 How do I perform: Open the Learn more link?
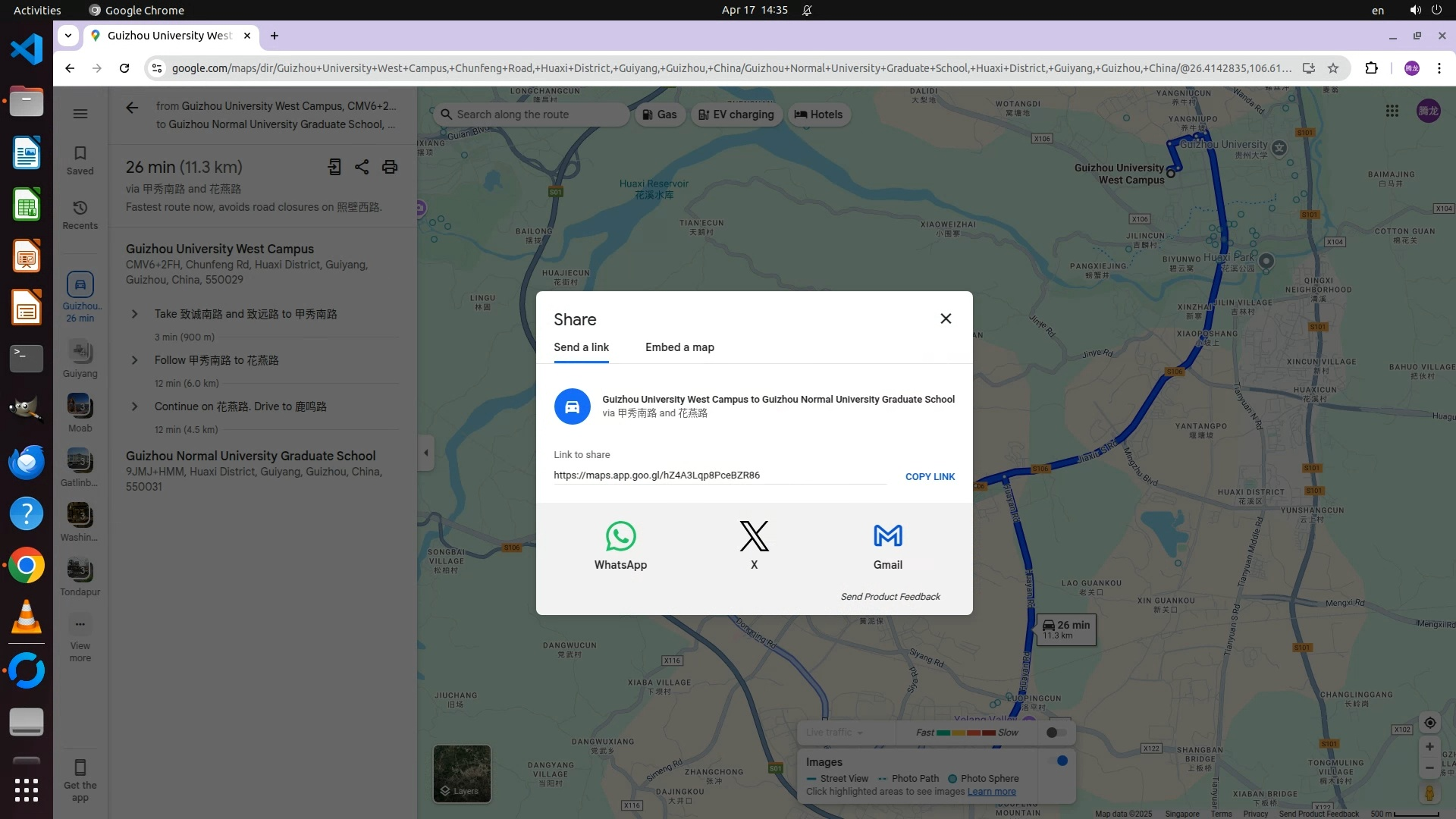[991, 792]
